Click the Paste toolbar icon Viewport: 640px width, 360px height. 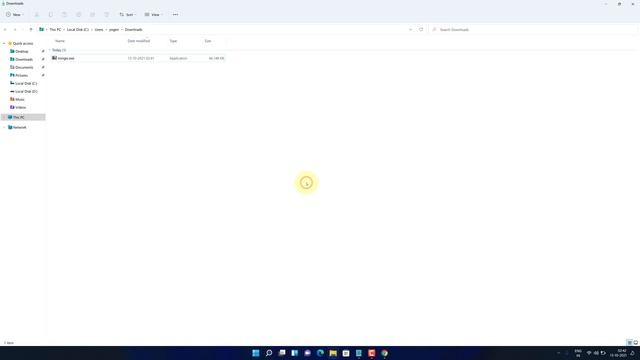64,15
